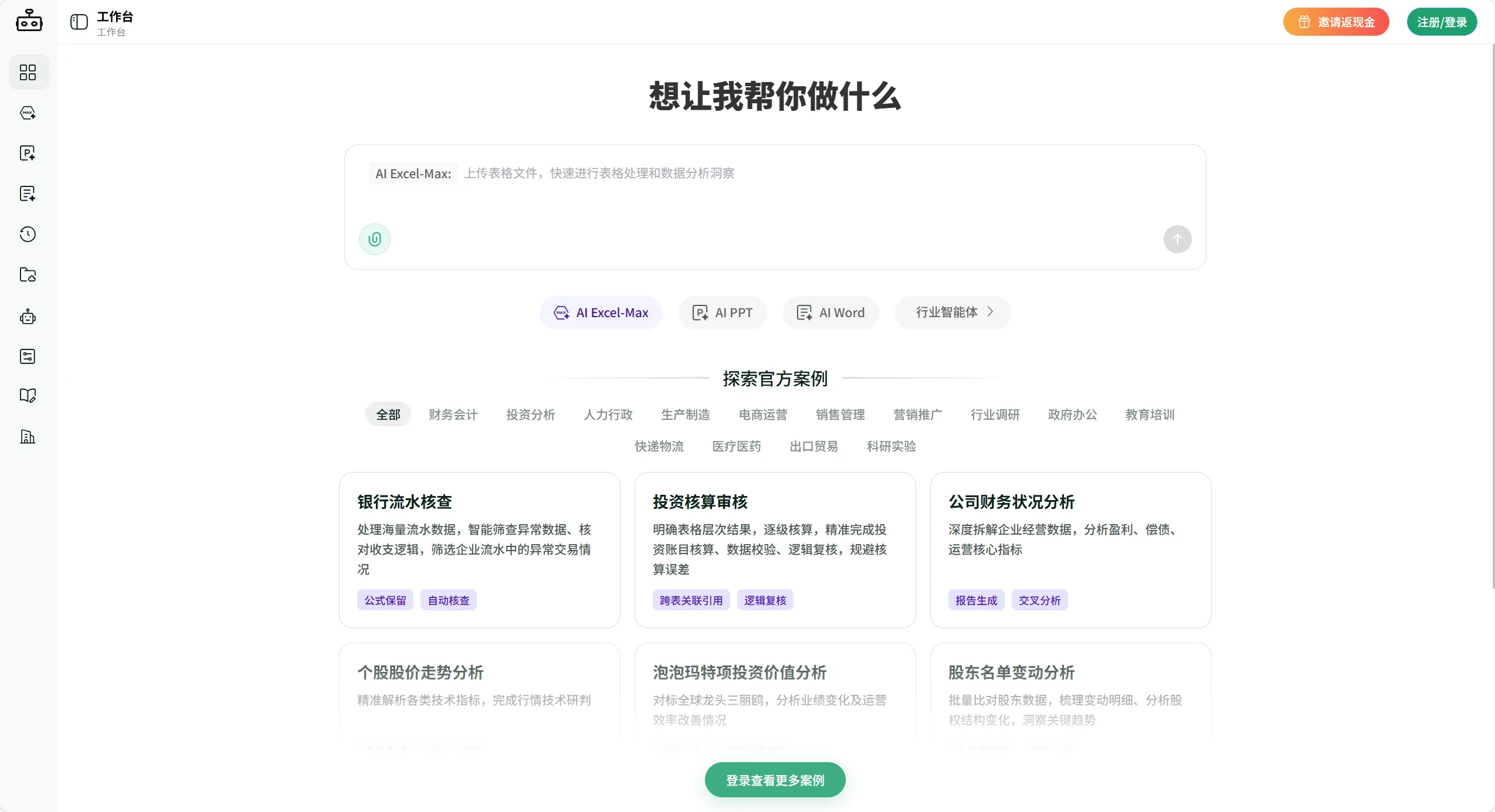1495x812 pixels.
Task: Open the folder files sidebar icon
Action: click(28, 274)
